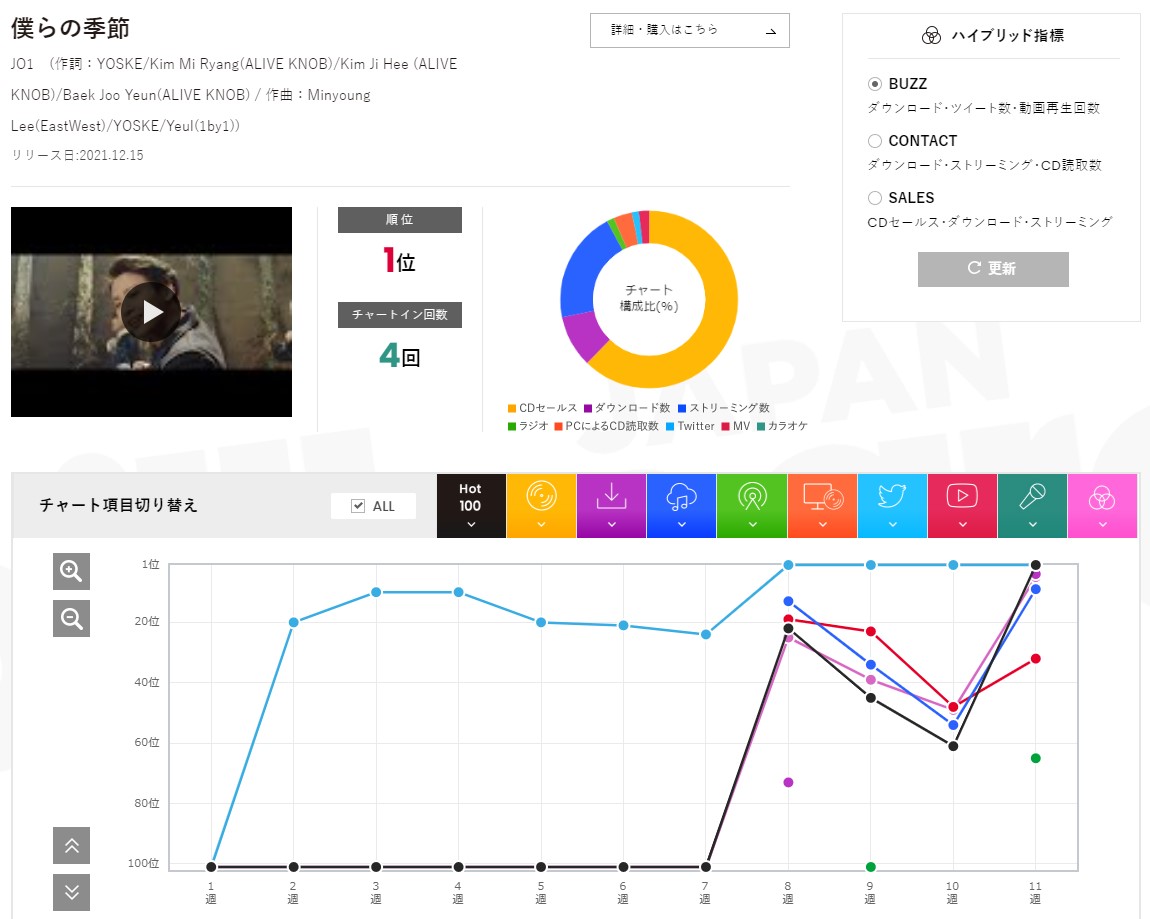Click the MV legend label

click(741, 426)
